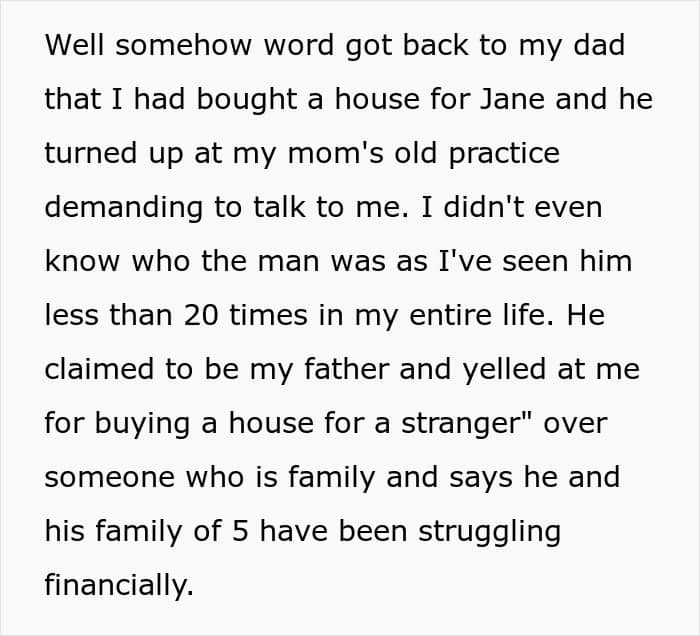Click the word "mom's"
700x636 pixels.
click(336, 154)
